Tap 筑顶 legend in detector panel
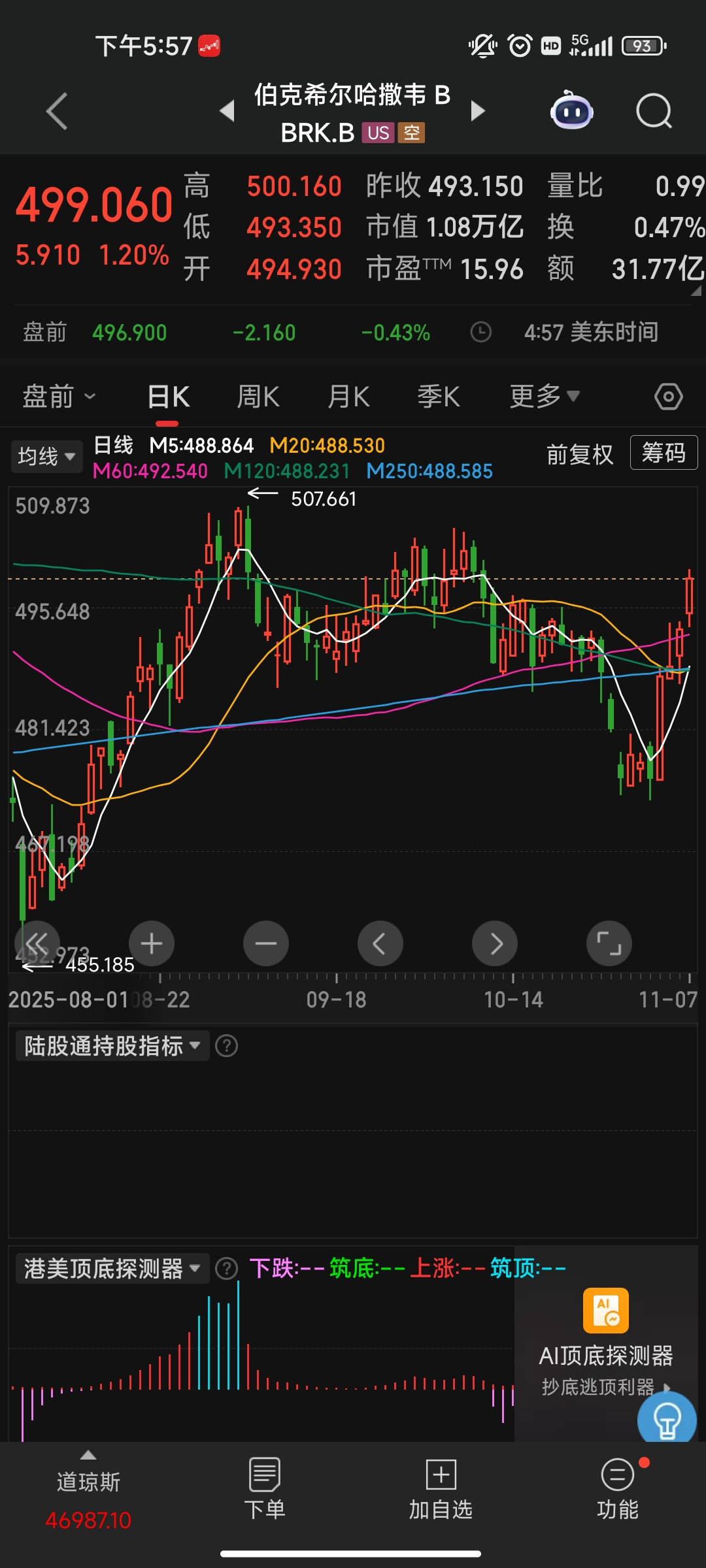This screenshot has width=706, height=1568. (528, 1268)
